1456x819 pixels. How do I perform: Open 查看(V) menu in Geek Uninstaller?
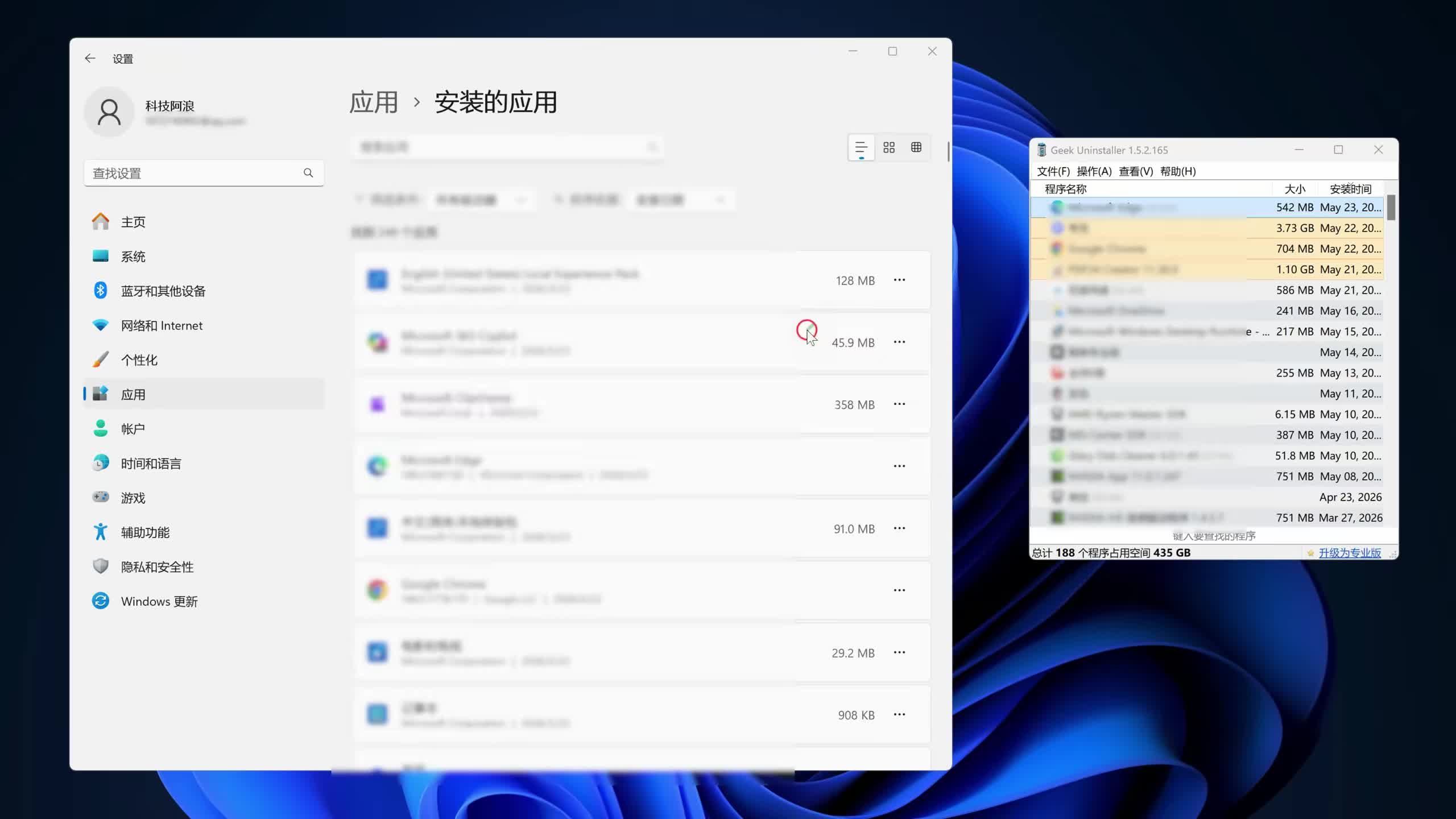pos(1136,171)
